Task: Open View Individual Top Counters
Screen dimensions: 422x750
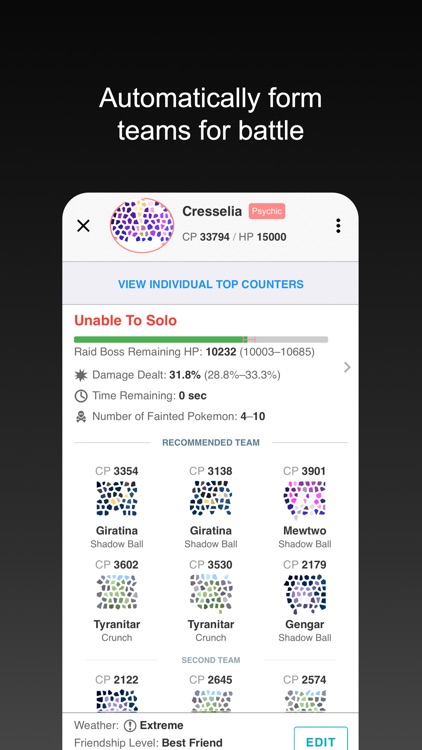Action: (x=211, y=284)
